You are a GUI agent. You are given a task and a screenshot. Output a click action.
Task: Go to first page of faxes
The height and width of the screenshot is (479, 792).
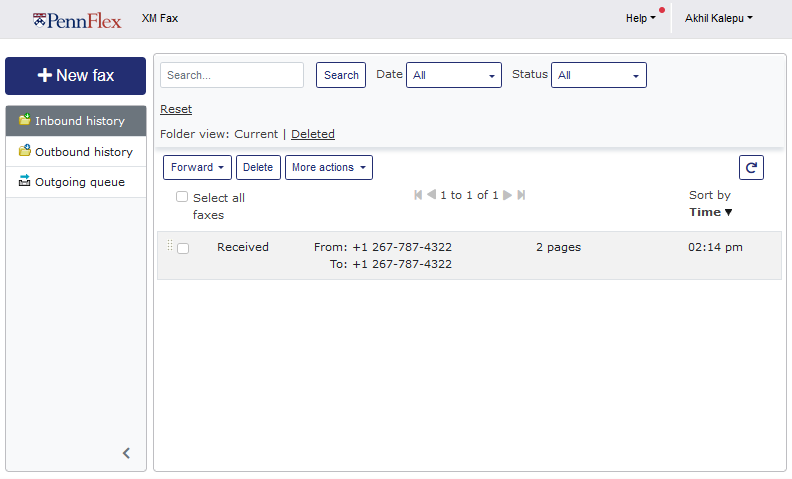(x=418, y=195)
